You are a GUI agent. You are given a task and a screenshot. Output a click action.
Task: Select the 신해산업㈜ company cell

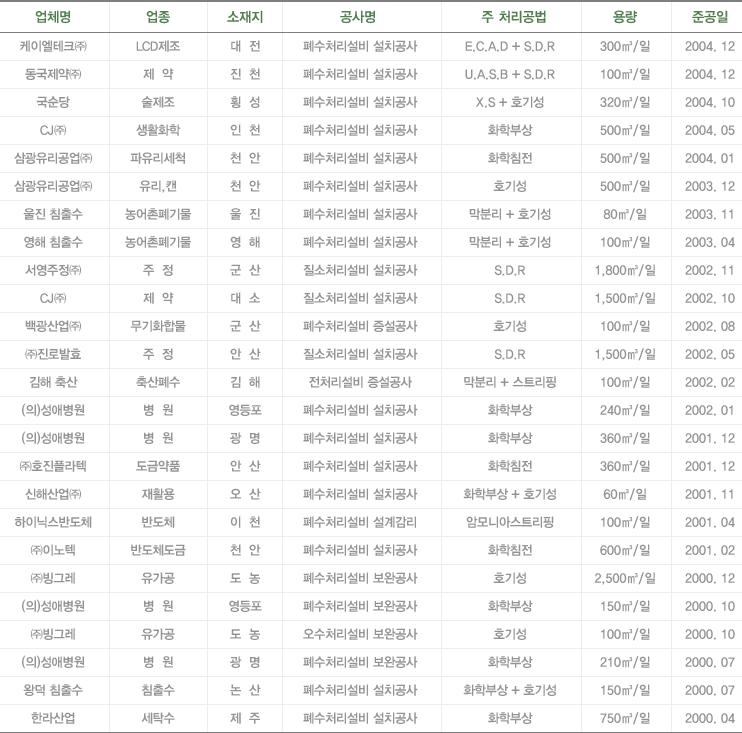53,493
